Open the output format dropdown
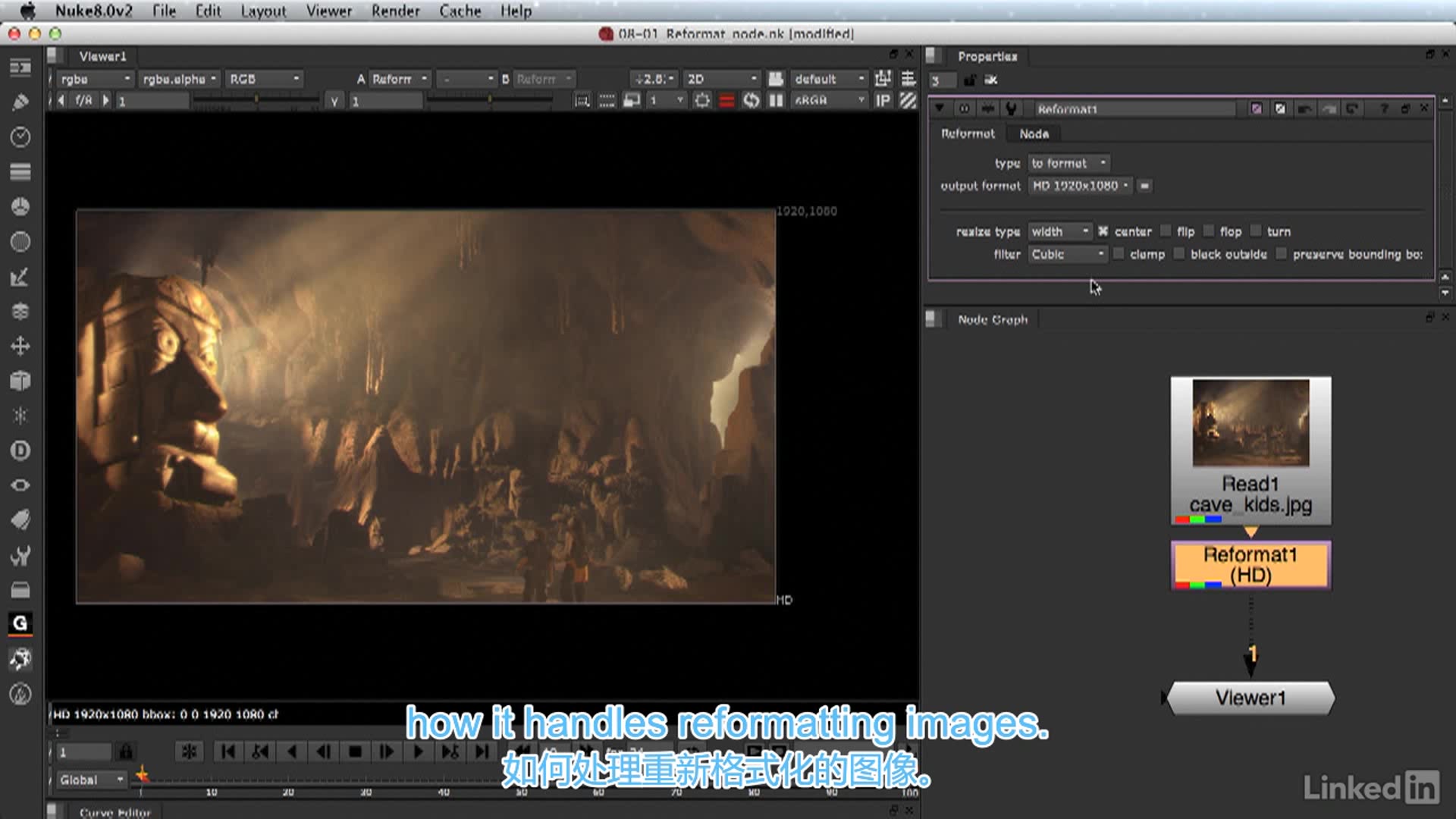This screenshot has width=1456, height=819. pos(1080,186)
